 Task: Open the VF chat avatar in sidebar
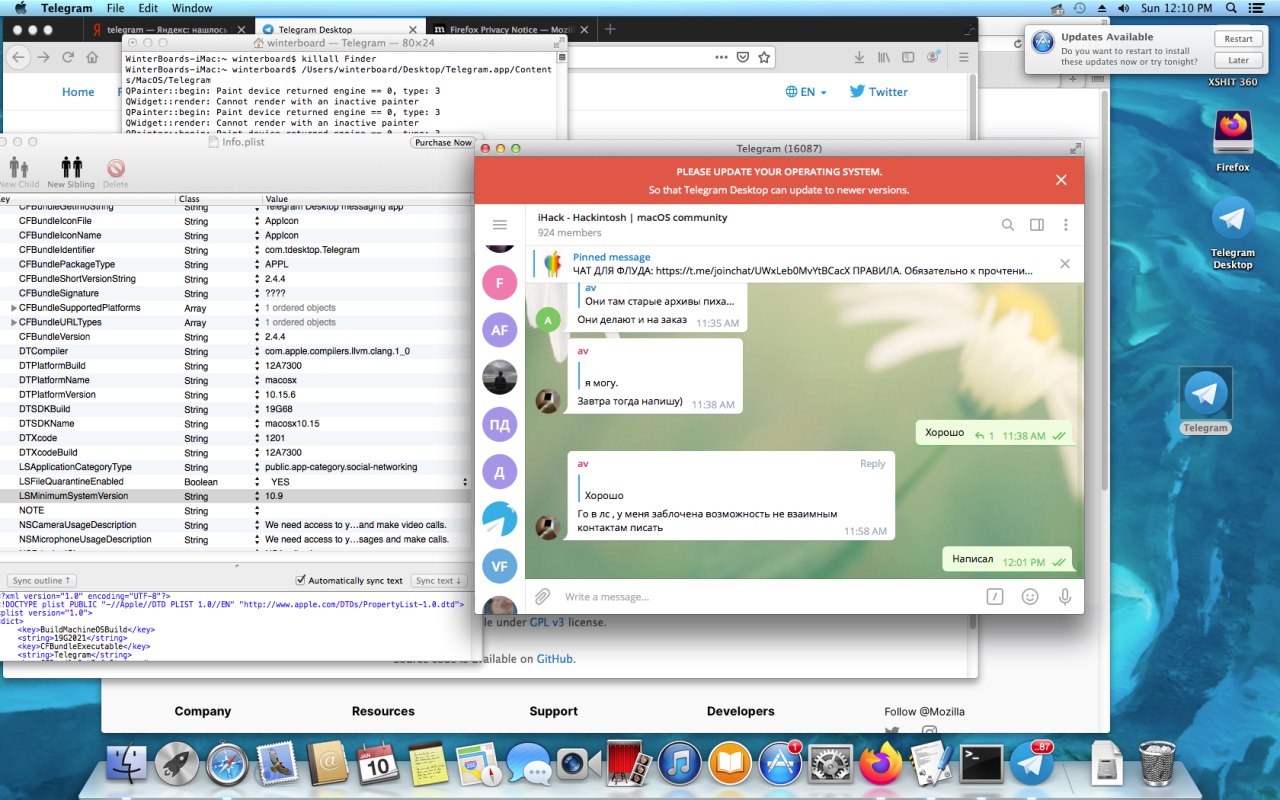tap(500, 566)
